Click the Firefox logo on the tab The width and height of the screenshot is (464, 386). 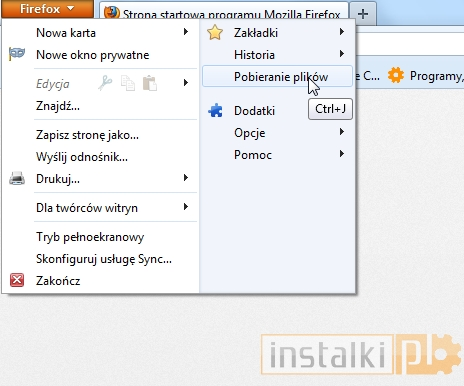point(111,13)
